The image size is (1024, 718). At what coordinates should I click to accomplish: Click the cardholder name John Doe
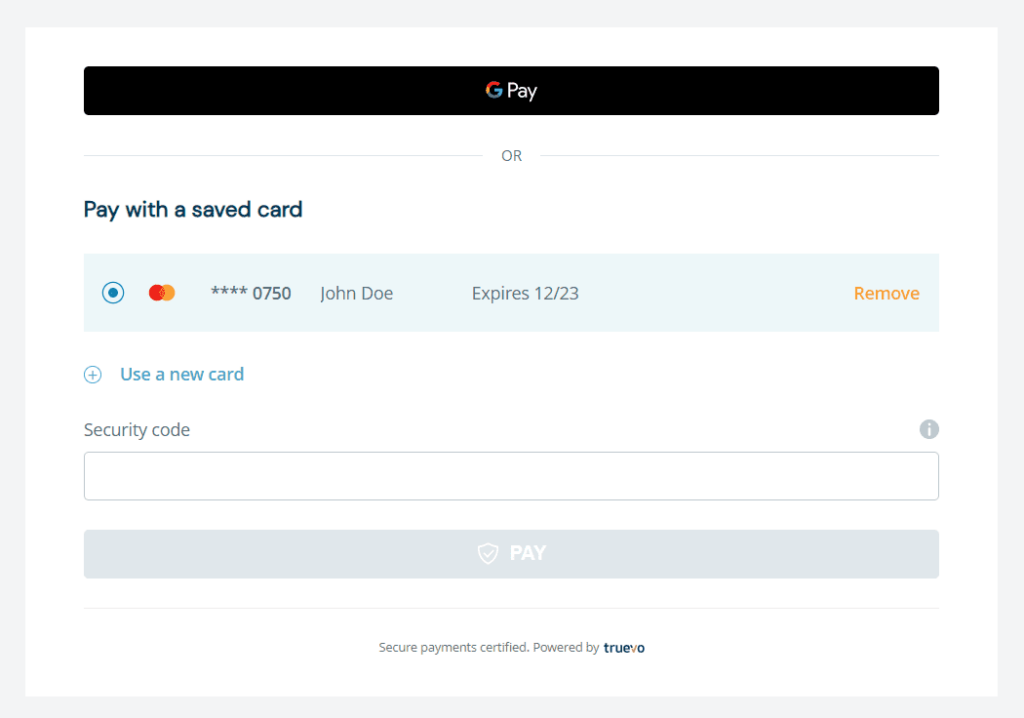(356, 293)
